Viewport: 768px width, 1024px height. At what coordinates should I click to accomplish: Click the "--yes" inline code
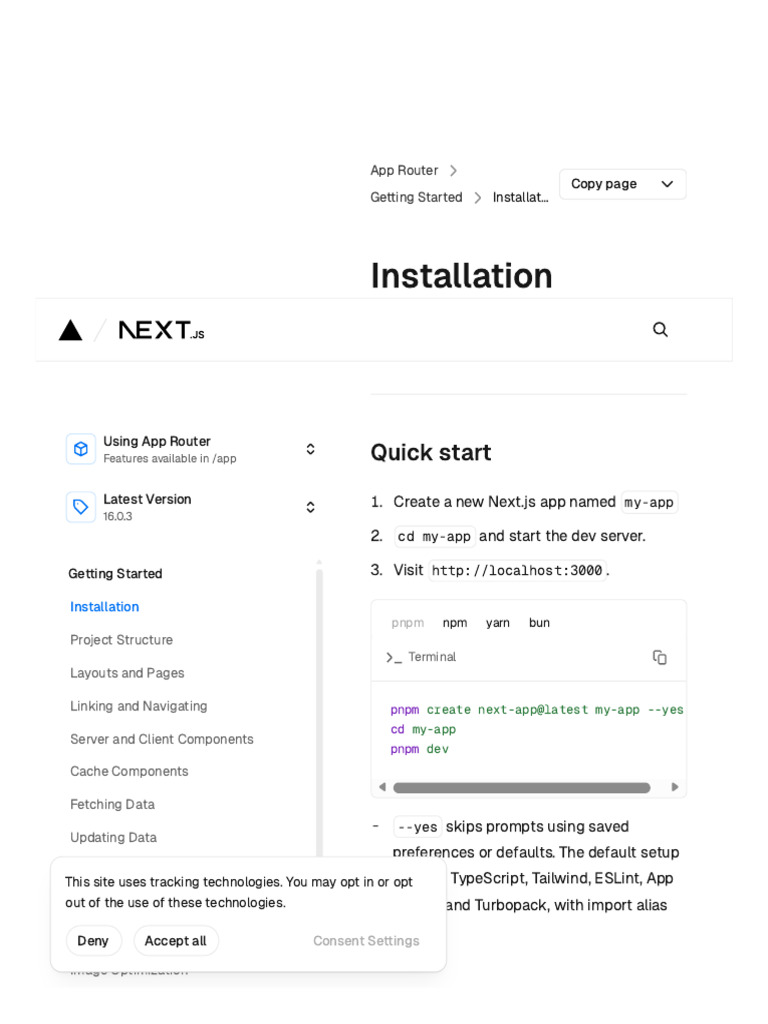[417, 827]
